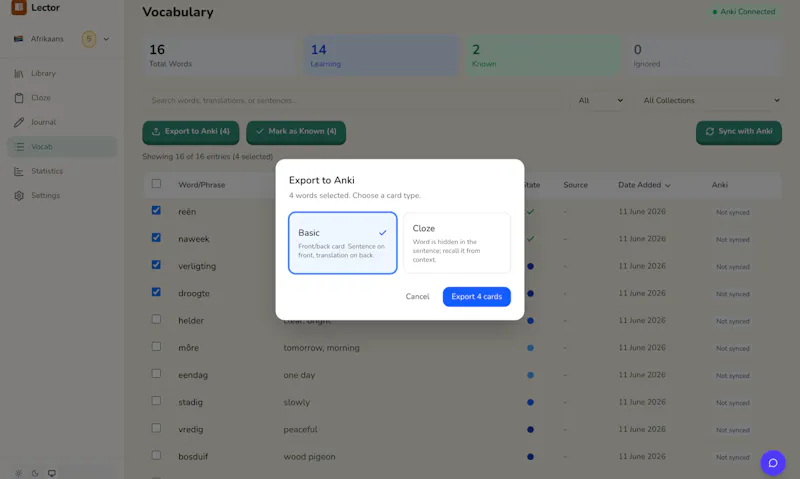
Task: Click the word verligting
Action: pyautogui.click(x=197, y=266)
